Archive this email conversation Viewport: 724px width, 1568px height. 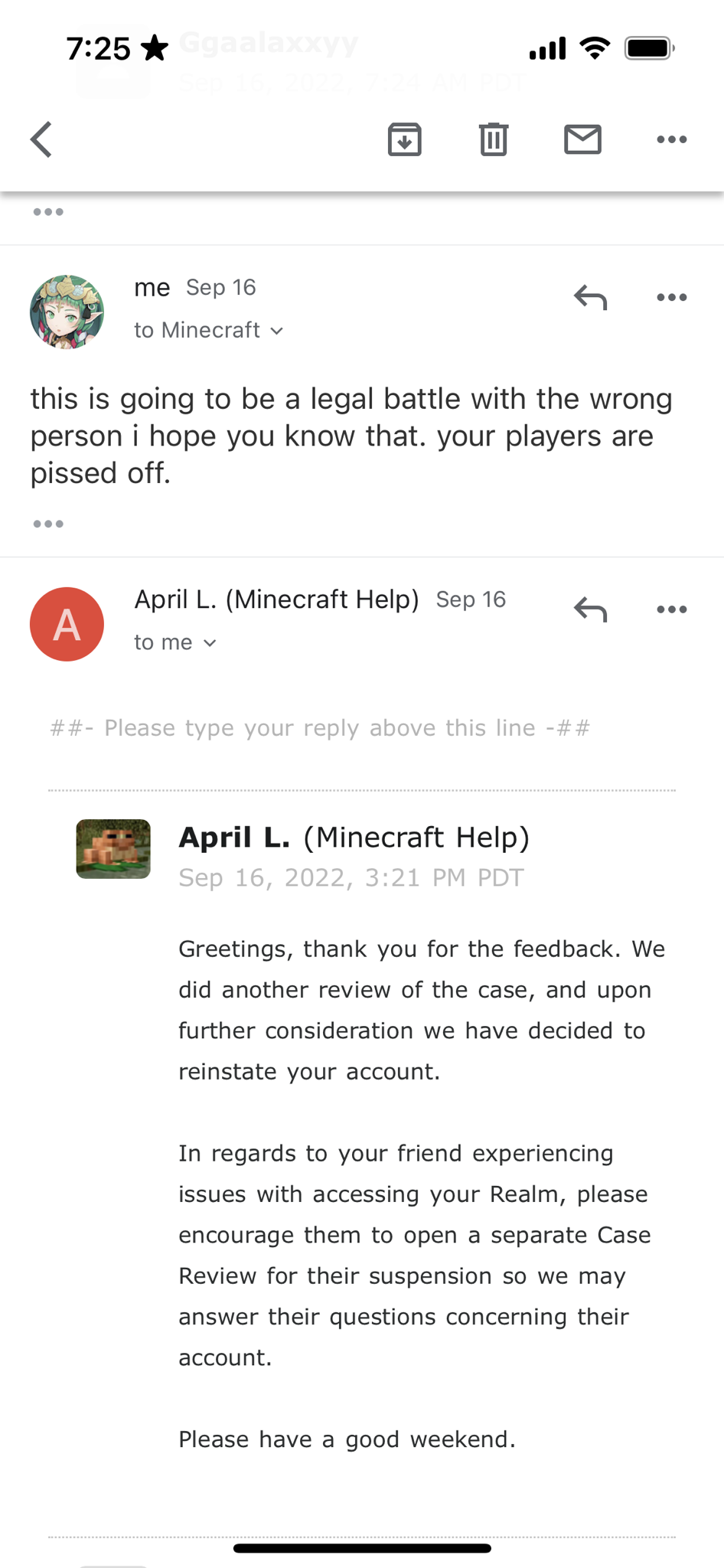coord(404,139)
